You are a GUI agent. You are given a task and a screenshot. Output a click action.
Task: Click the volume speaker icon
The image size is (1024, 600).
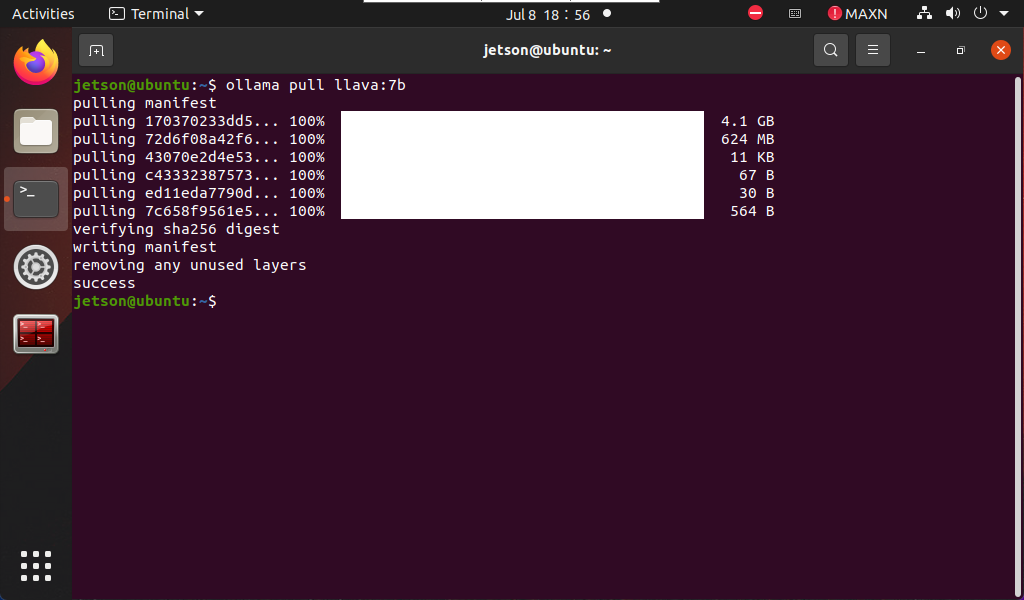click(x=953, y=13)
